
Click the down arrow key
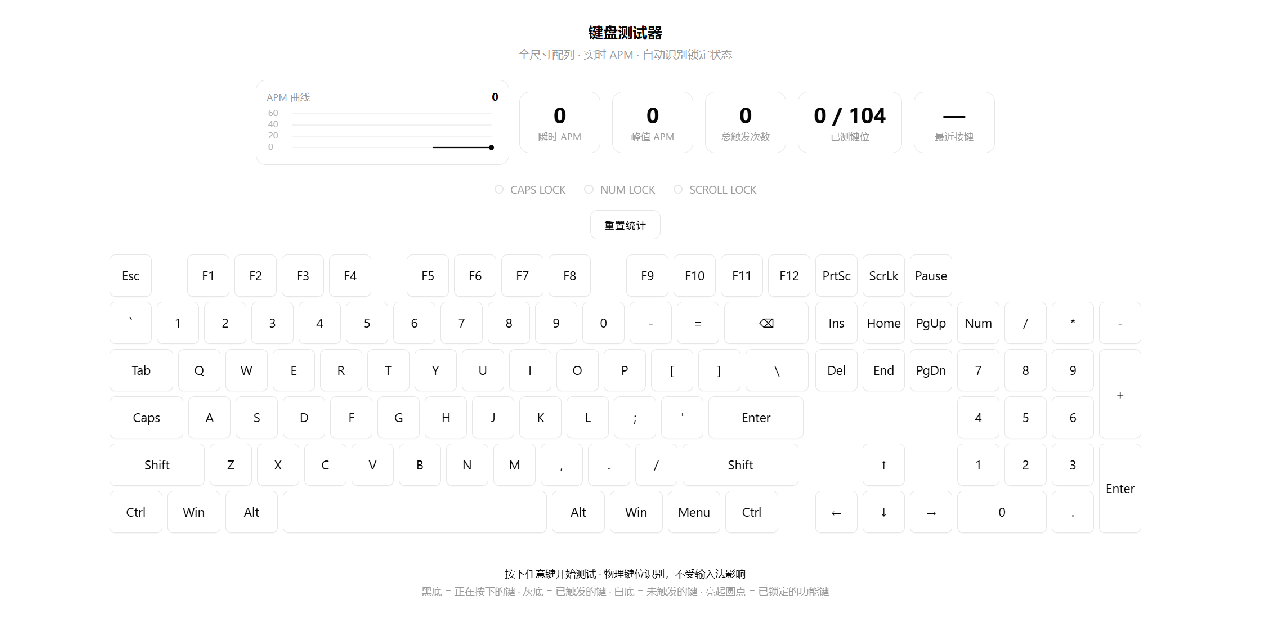coord(884,512)
